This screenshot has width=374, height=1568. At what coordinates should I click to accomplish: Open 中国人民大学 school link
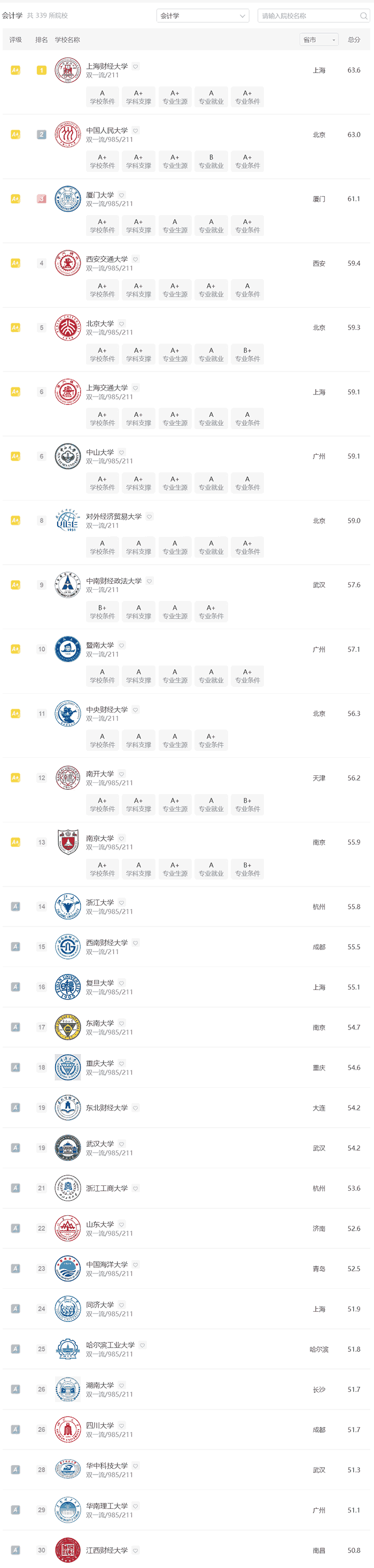[x=107, y=130]
